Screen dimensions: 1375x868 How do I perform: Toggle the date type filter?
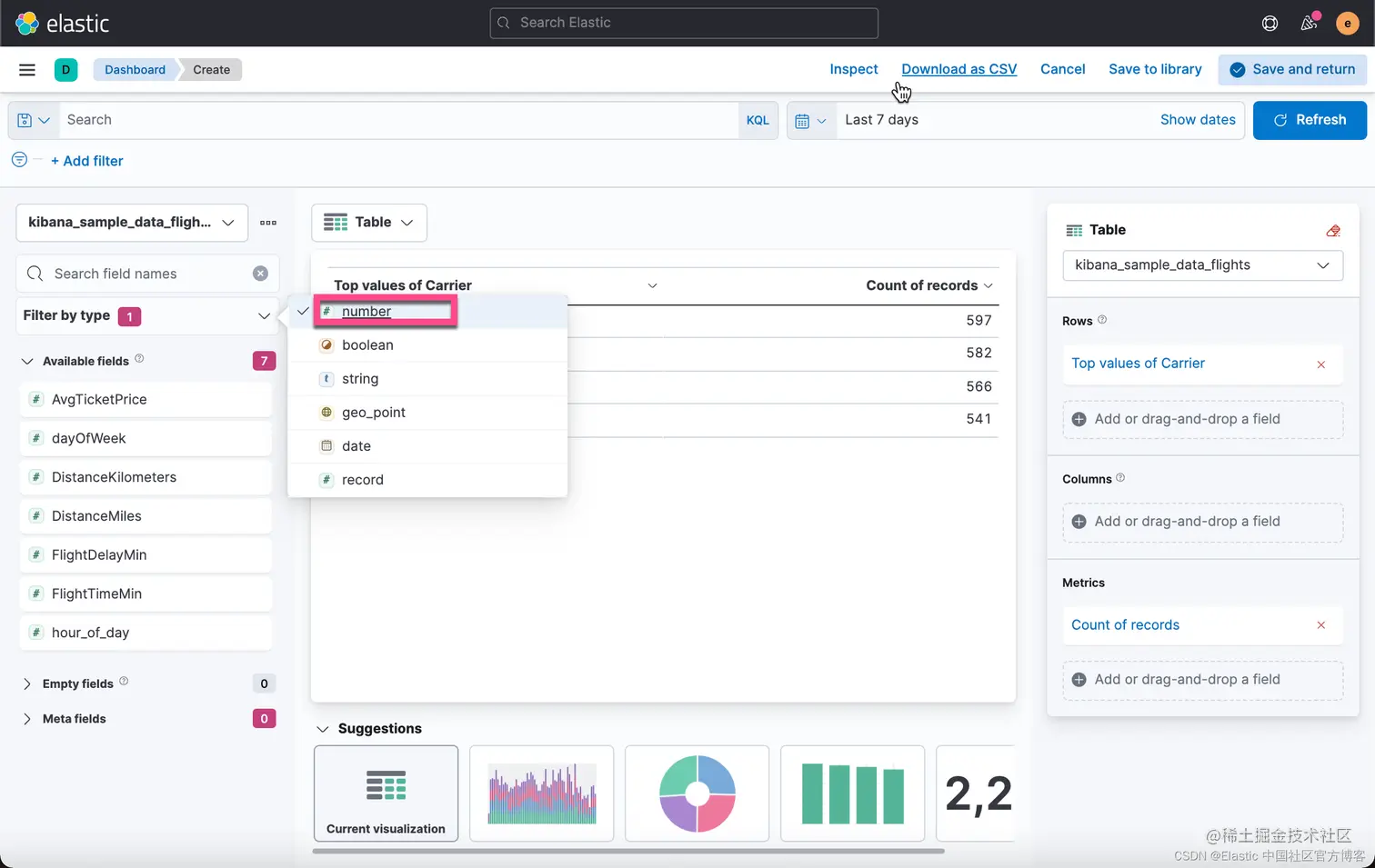coord(427,446)
